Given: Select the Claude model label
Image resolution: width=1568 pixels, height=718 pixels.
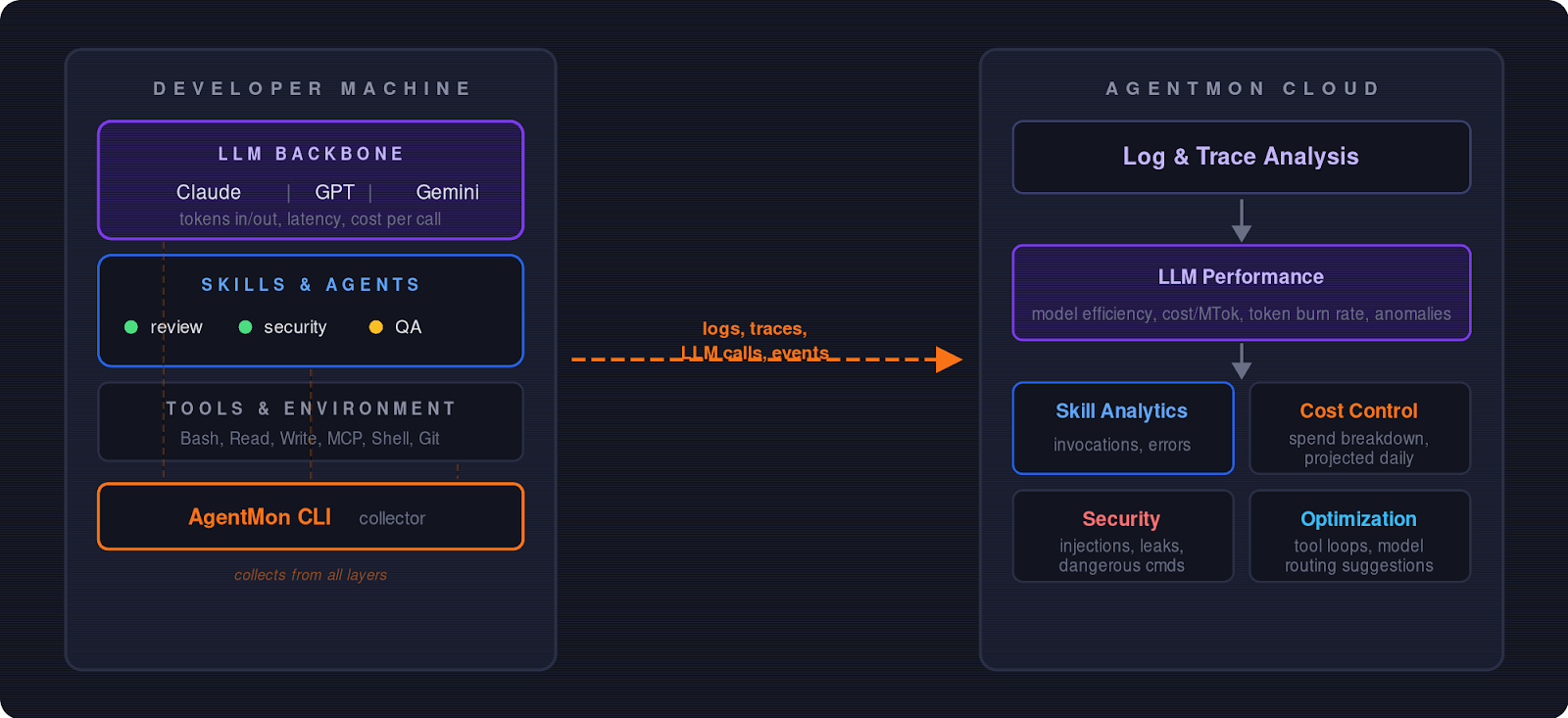Looking at the screenshot, I should 209,192.
